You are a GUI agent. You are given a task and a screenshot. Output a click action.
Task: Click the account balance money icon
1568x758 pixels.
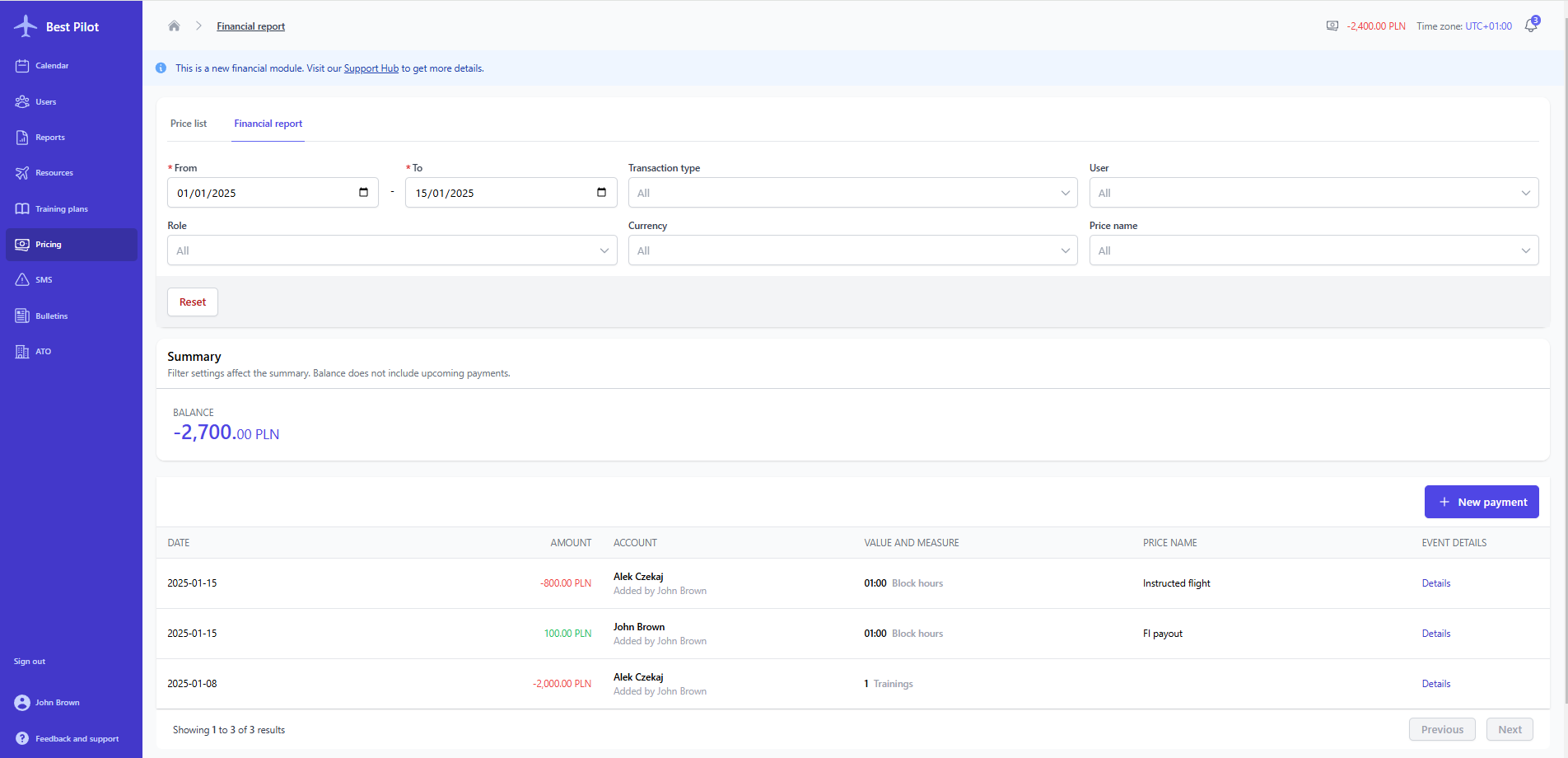tap(1332, 26)
